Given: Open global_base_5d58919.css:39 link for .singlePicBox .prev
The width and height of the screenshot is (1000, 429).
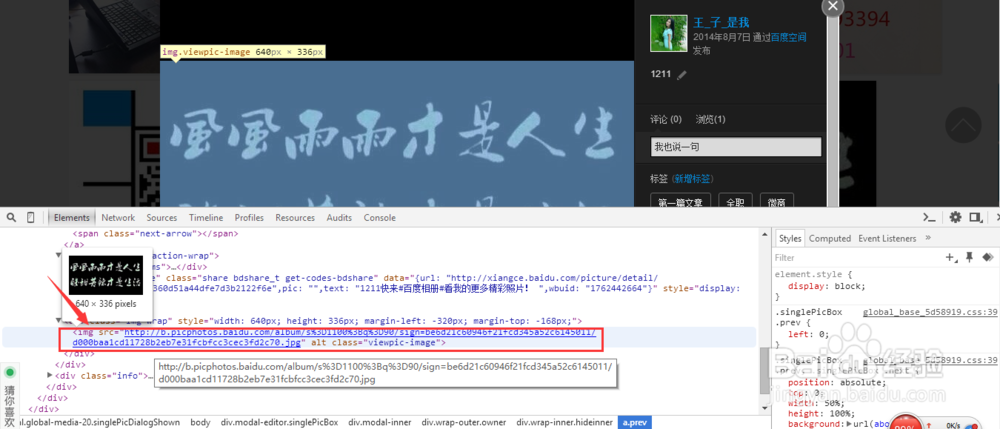Looking at the screenshot, I should pos(930,312).
